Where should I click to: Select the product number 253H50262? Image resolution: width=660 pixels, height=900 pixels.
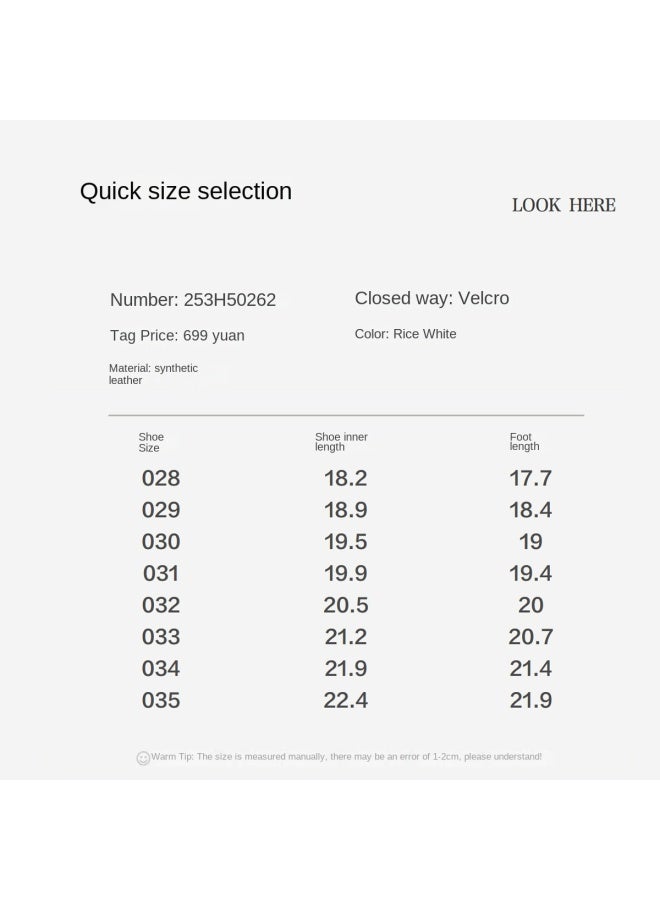(x=230, y=300)
